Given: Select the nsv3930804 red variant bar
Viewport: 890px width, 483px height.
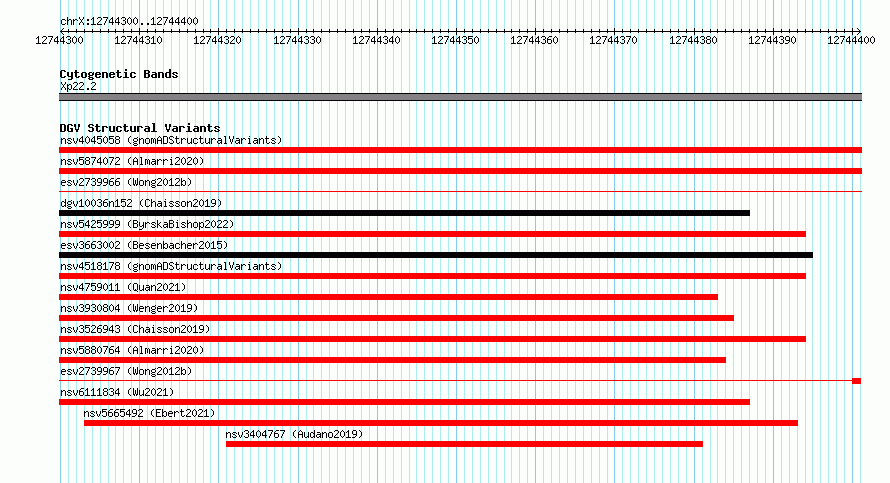Looking at the screenshot, I should pos(396,318).
